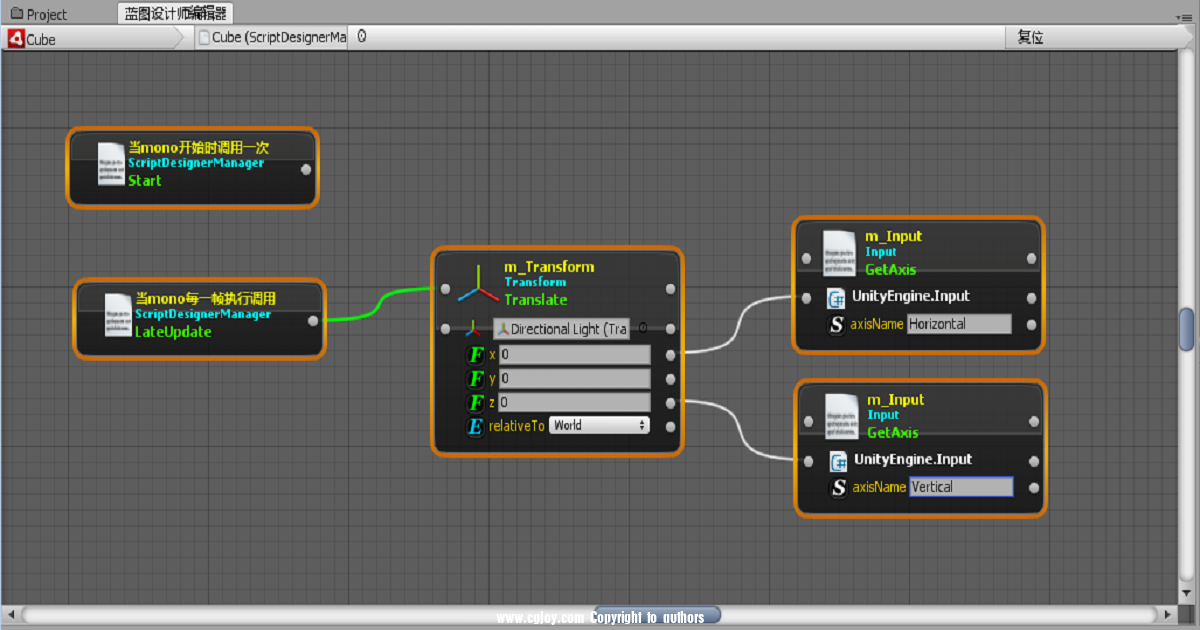Toggle the lock icon next to the breadcrumb bar
Image resolution: width=1200 pixels, height=630 pixels.
[x=360, y=37]
